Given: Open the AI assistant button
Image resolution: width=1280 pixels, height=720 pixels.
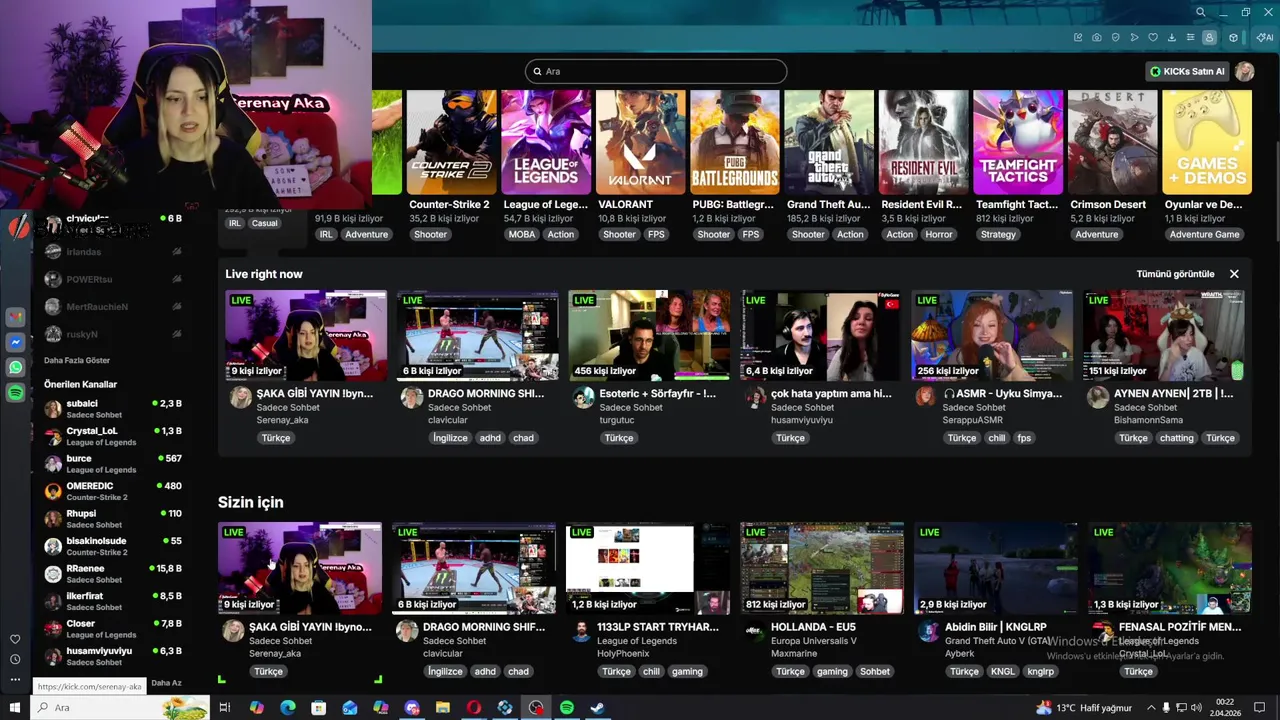Looking at the screenshot, I should pyautogui.click(x=1265, y=38).
